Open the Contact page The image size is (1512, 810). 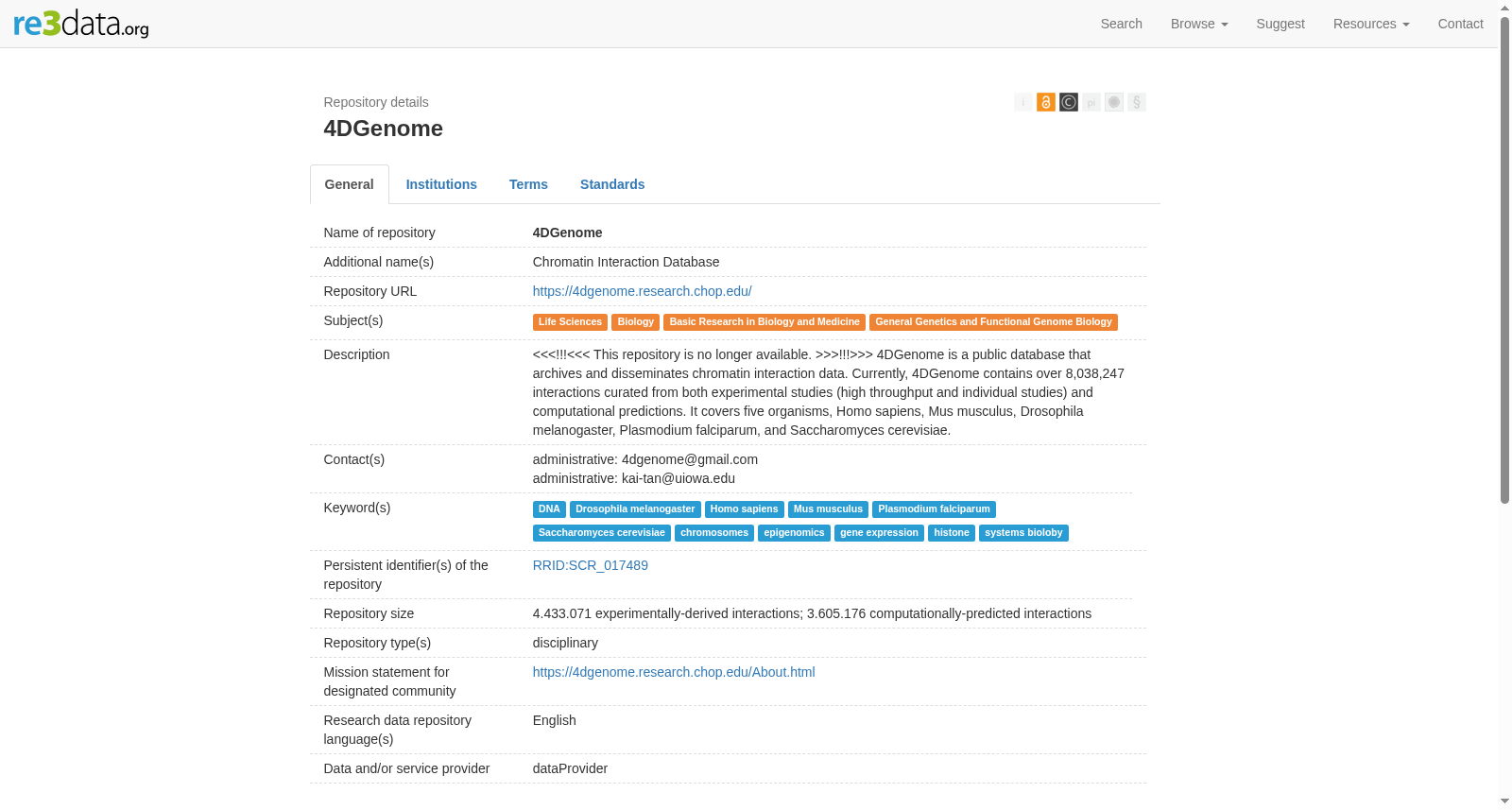[x=1461, y=24]
